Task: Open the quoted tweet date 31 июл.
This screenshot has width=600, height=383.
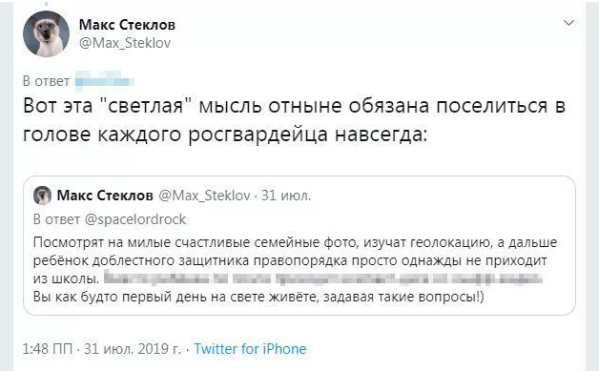Action: point(286,196)
